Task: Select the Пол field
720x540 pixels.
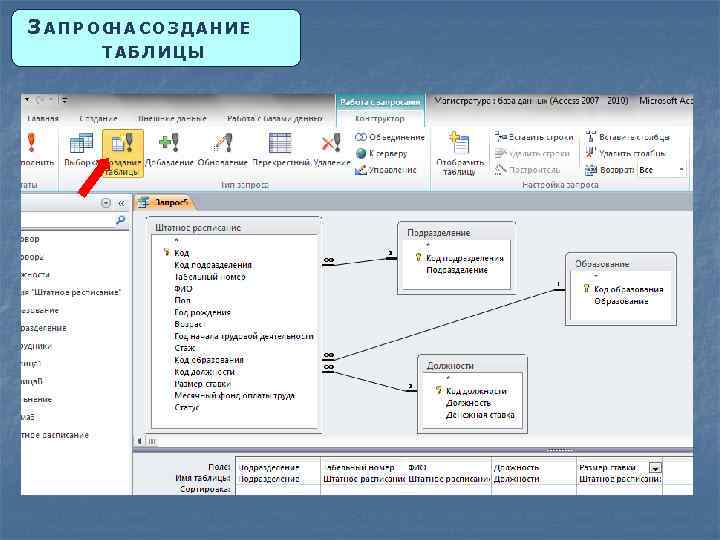Action: coord(182,300)
